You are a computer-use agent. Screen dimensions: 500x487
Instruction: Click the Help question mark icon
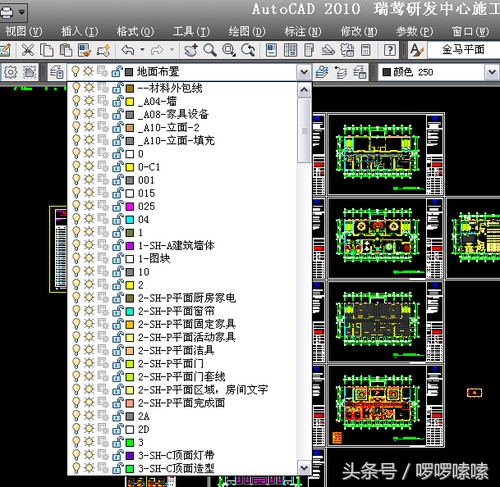[x=390, y=50]
